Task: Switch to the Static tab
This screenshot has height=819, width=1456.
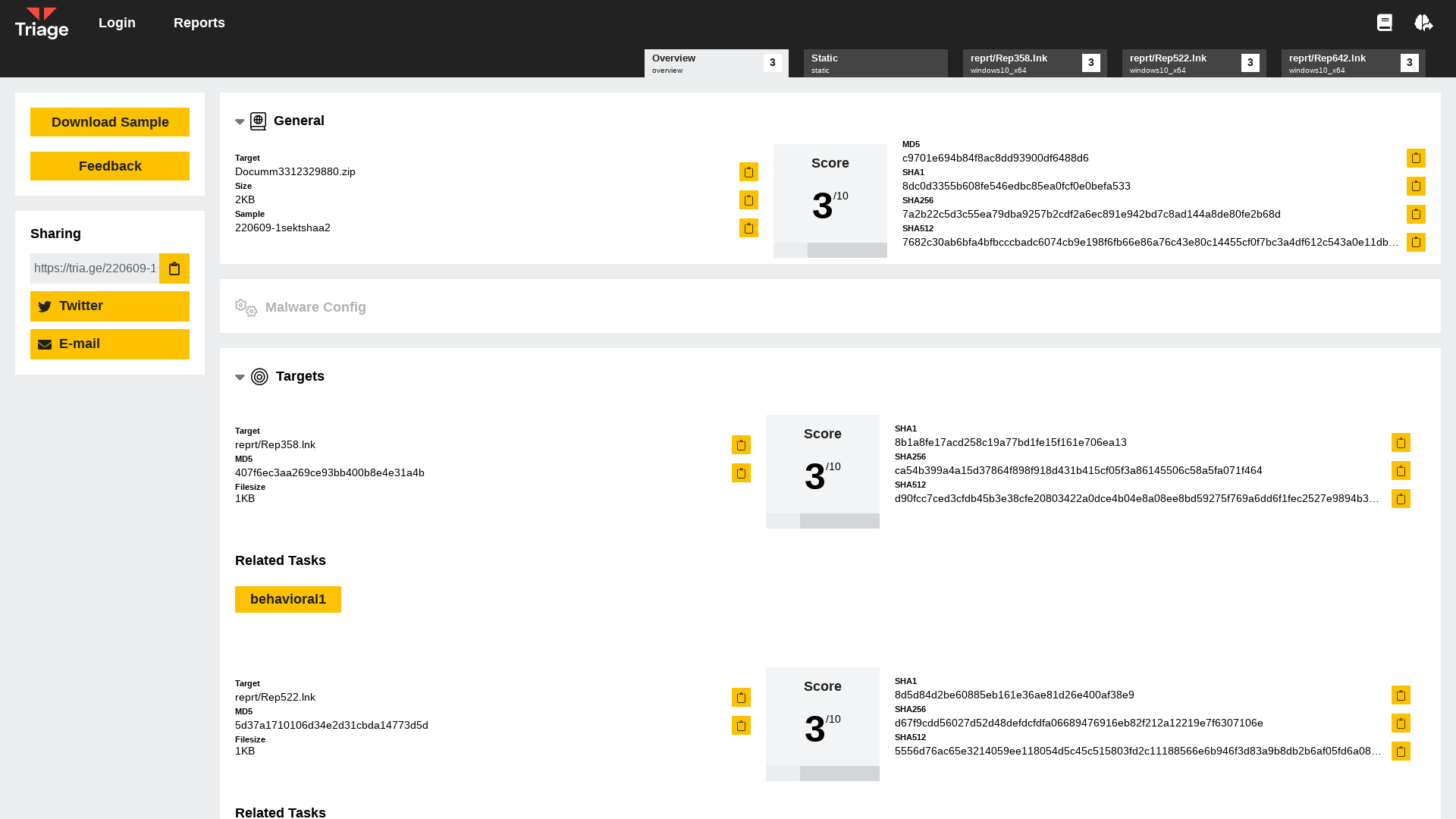Action: [x=875, y=63]
